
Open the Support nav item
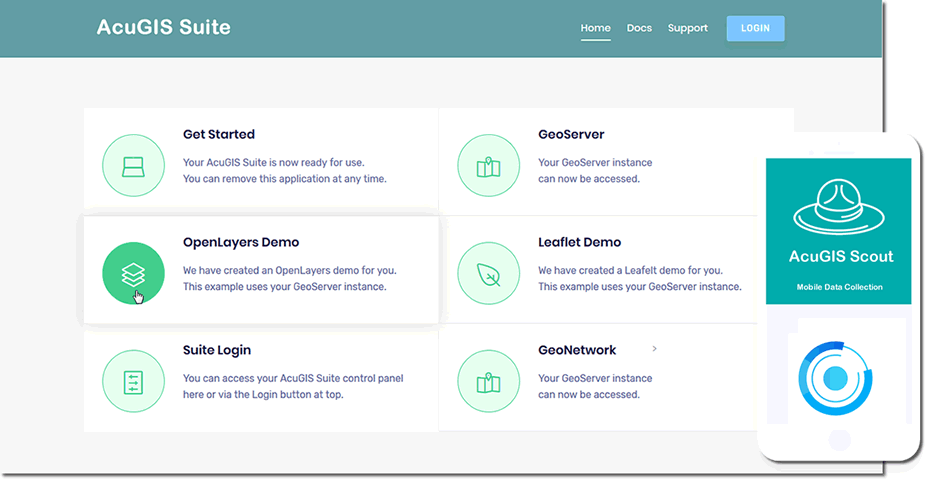(x=687, y=28)
